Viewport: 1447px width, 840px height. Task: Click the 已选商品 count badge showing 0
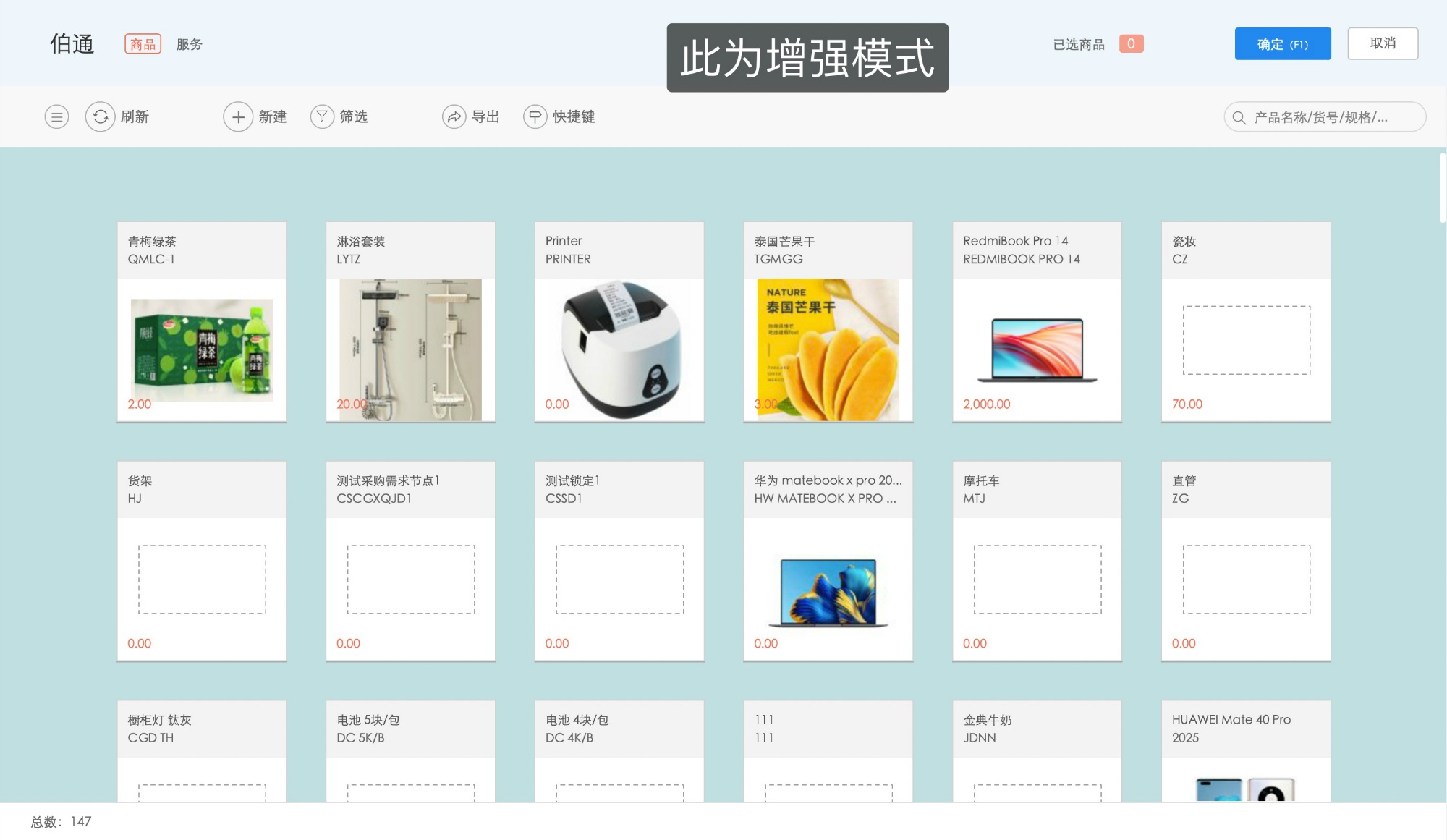1131,44
